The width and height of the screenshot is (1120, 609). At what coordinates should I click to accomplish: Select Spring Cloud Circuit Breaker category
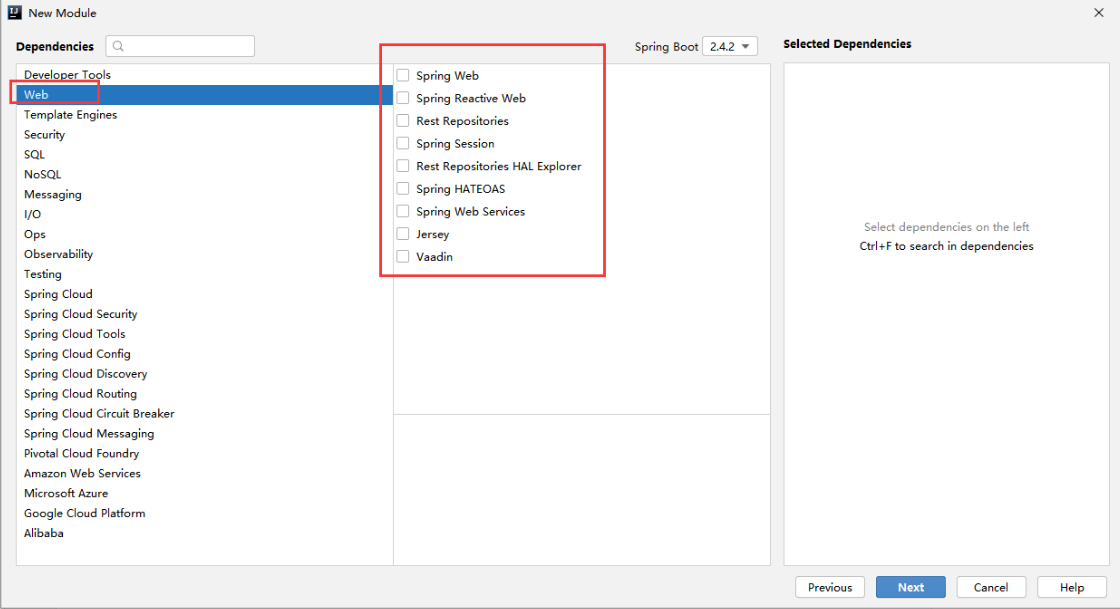204,414
